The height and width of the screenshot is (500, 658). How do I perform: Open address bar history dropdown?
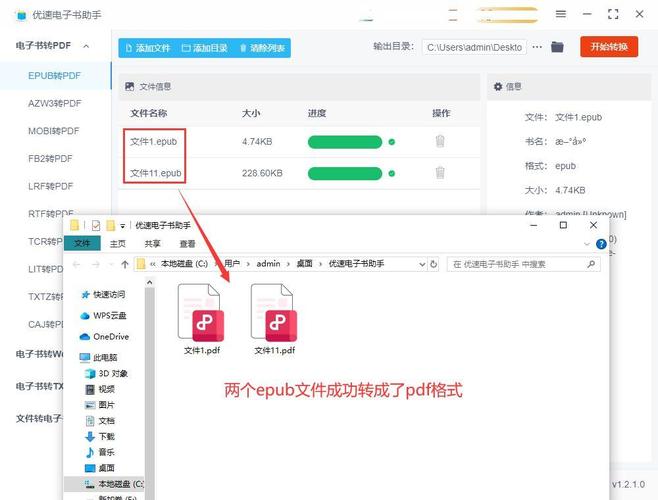point(422,264)
